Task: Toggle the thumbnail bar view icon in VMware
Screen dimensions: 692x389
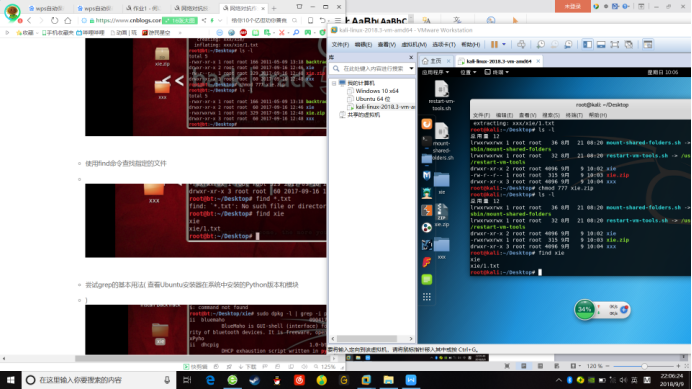Action: [x=601, y=45]
